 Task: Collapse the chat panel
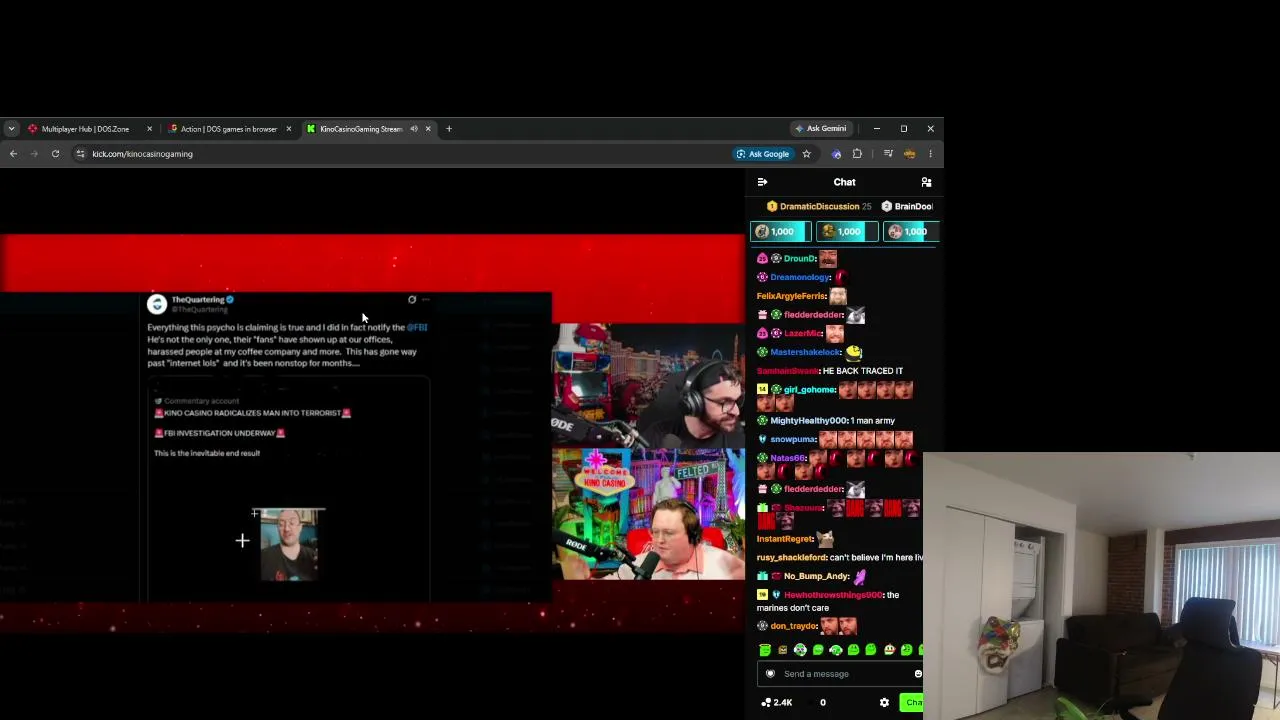tap(762, 182)
